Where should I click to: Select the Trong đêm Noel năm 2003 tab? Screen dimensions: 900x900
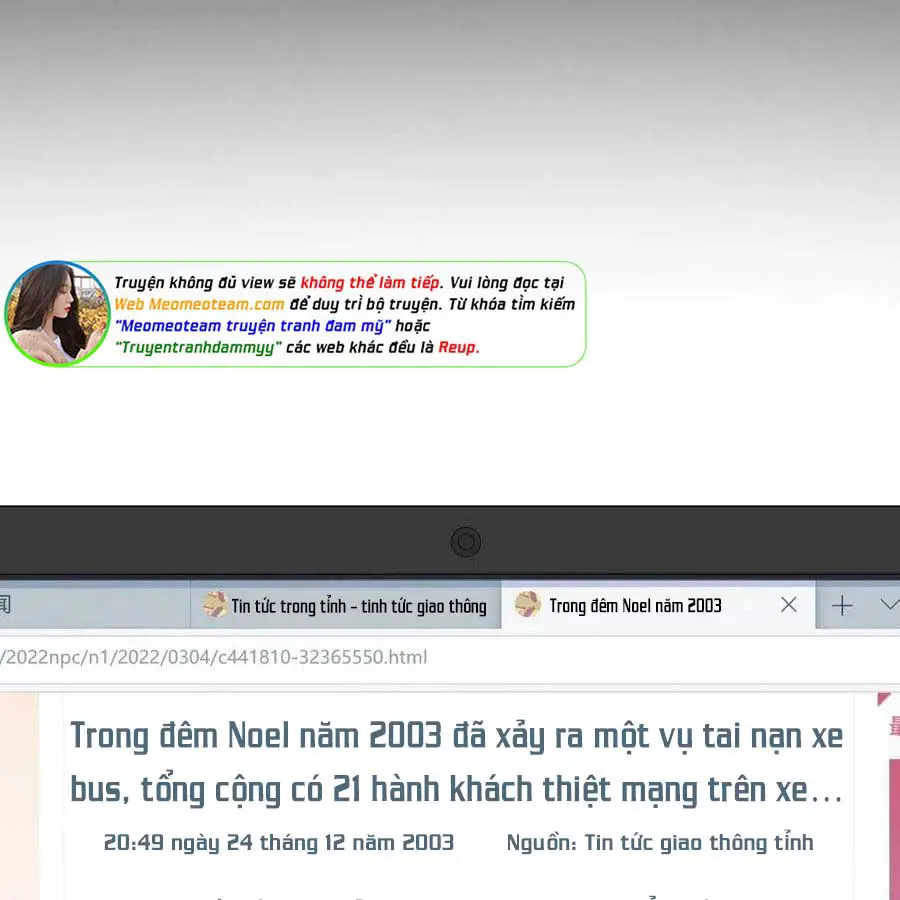pos(635,606)
